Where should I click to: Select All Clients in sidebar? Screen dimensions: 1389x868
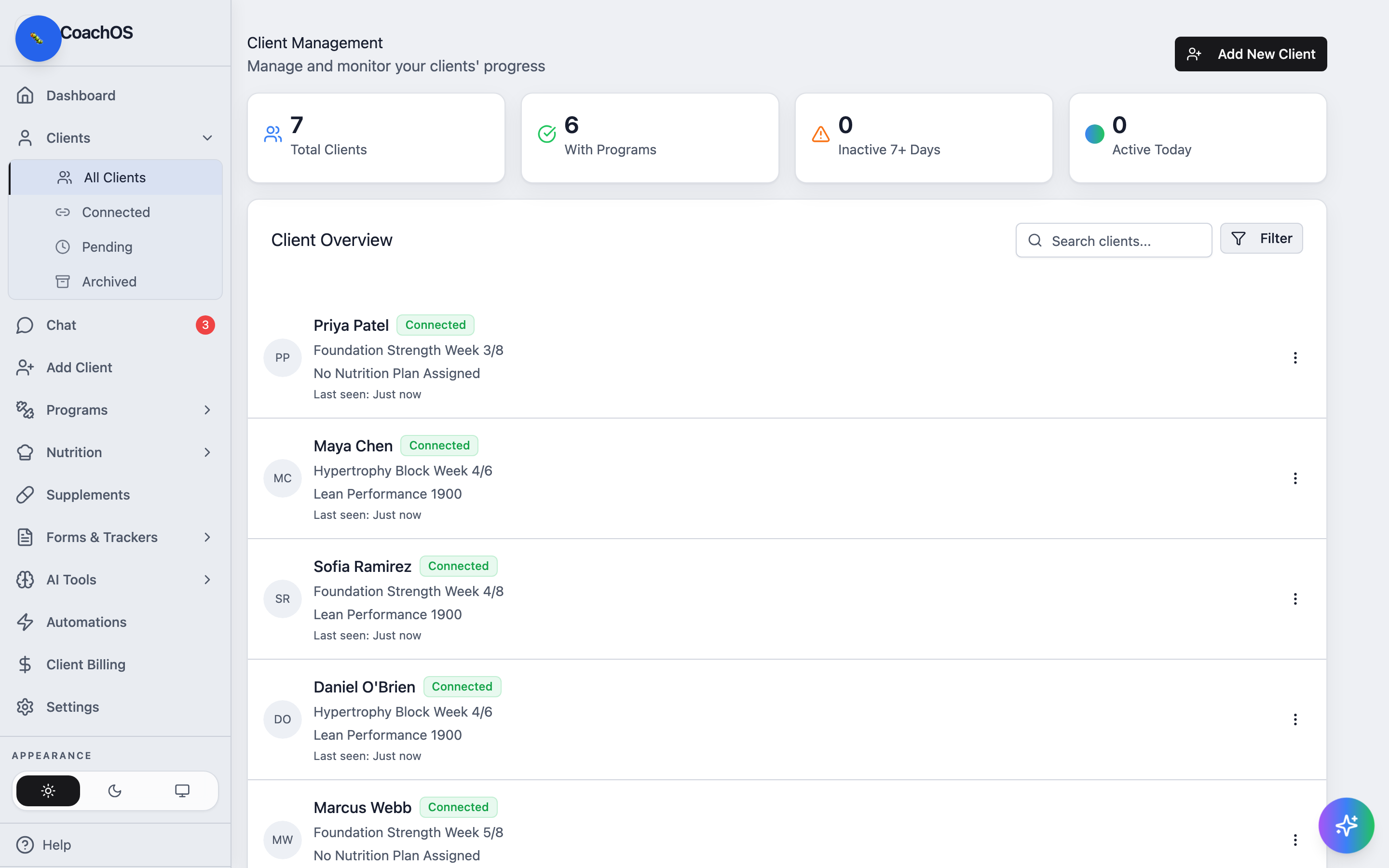(x=116, y=177)
